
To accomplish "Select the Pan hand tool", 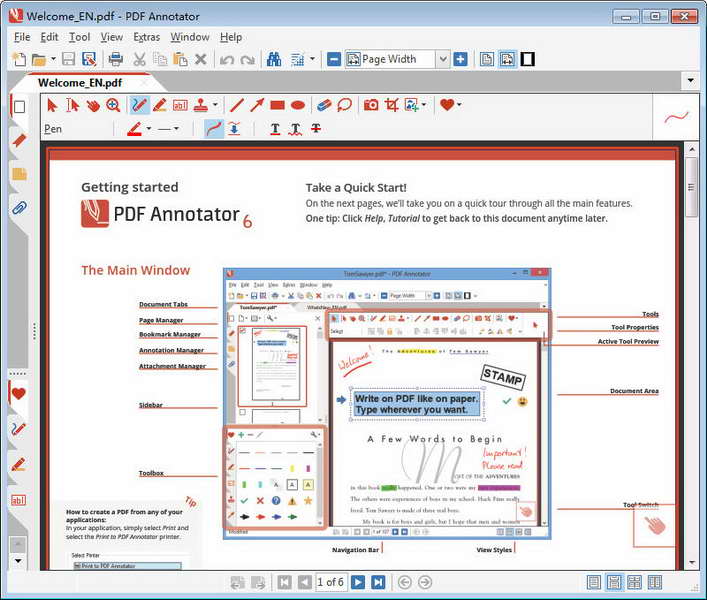I will point(93,105).
